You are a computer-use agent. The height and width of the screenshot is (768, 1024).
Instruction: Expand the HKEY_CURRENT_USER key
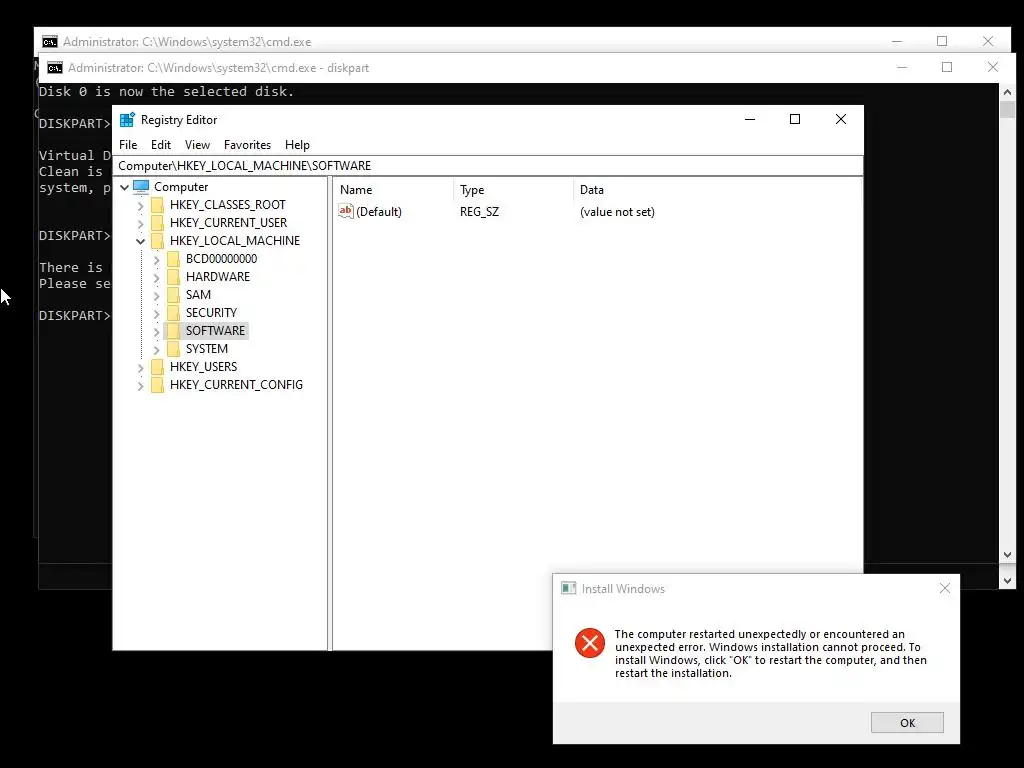click(140, 223)
